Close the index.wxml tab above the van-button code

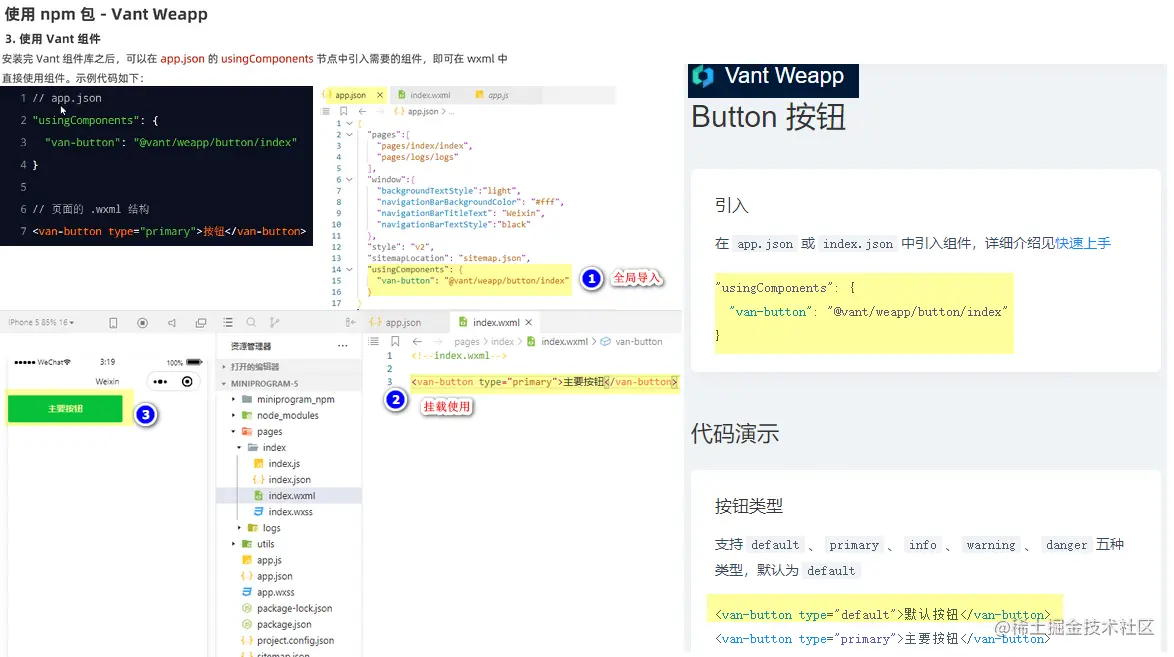pos(529,322)
